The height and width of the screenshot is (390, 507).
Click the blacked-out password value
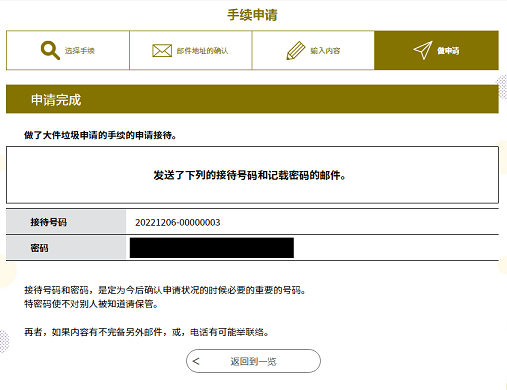212,248
